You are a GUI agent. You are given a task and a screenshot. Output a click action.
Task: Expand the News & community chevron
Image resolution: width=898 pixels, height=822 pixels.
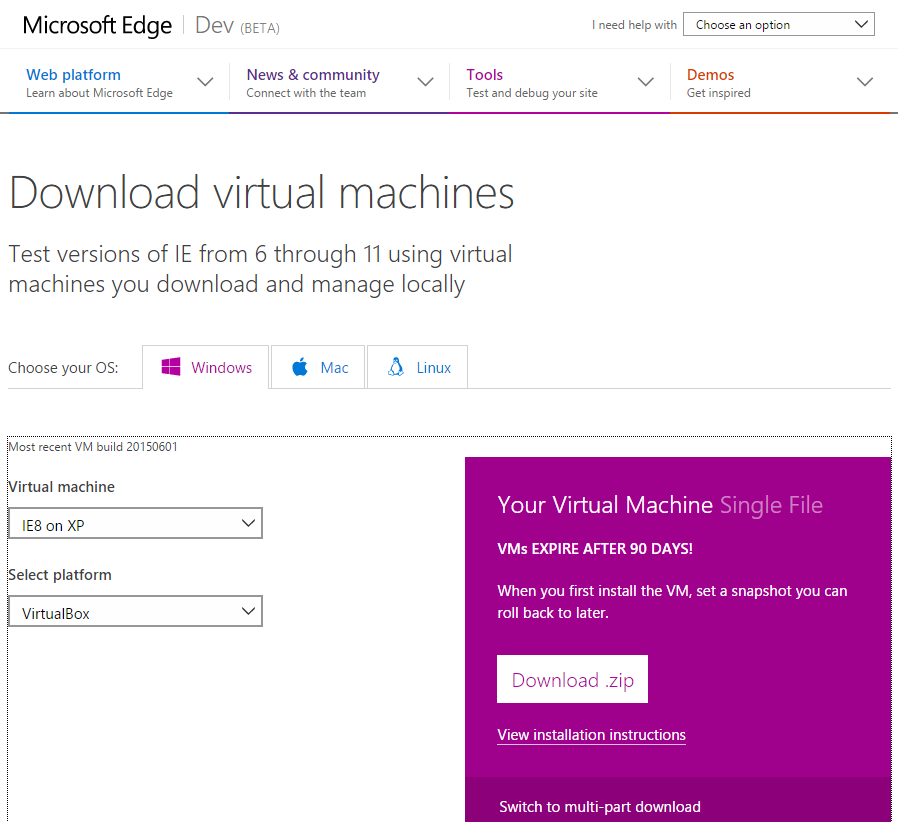[425, 82]
